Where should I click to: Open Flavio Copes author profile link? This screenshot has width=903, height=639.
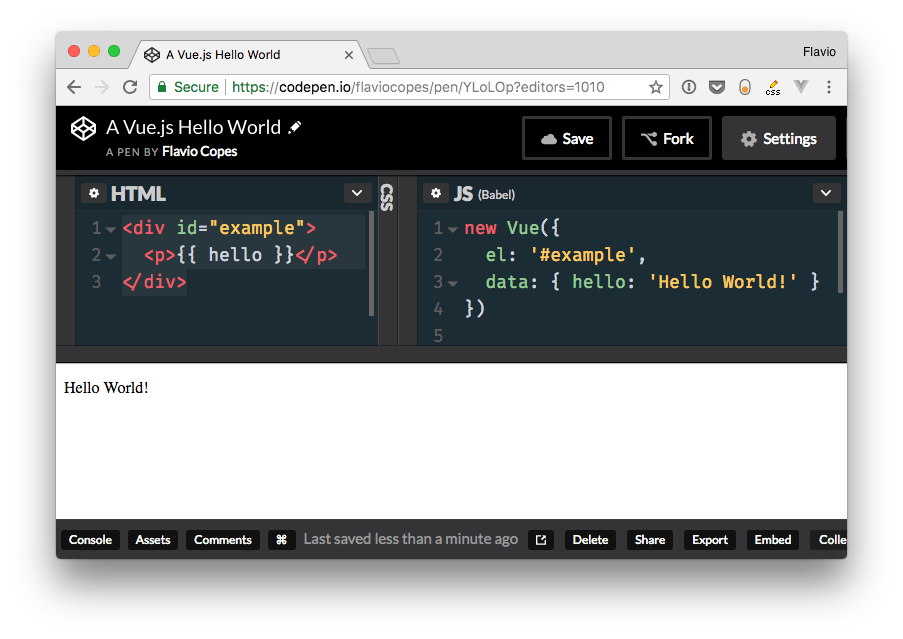202,151
